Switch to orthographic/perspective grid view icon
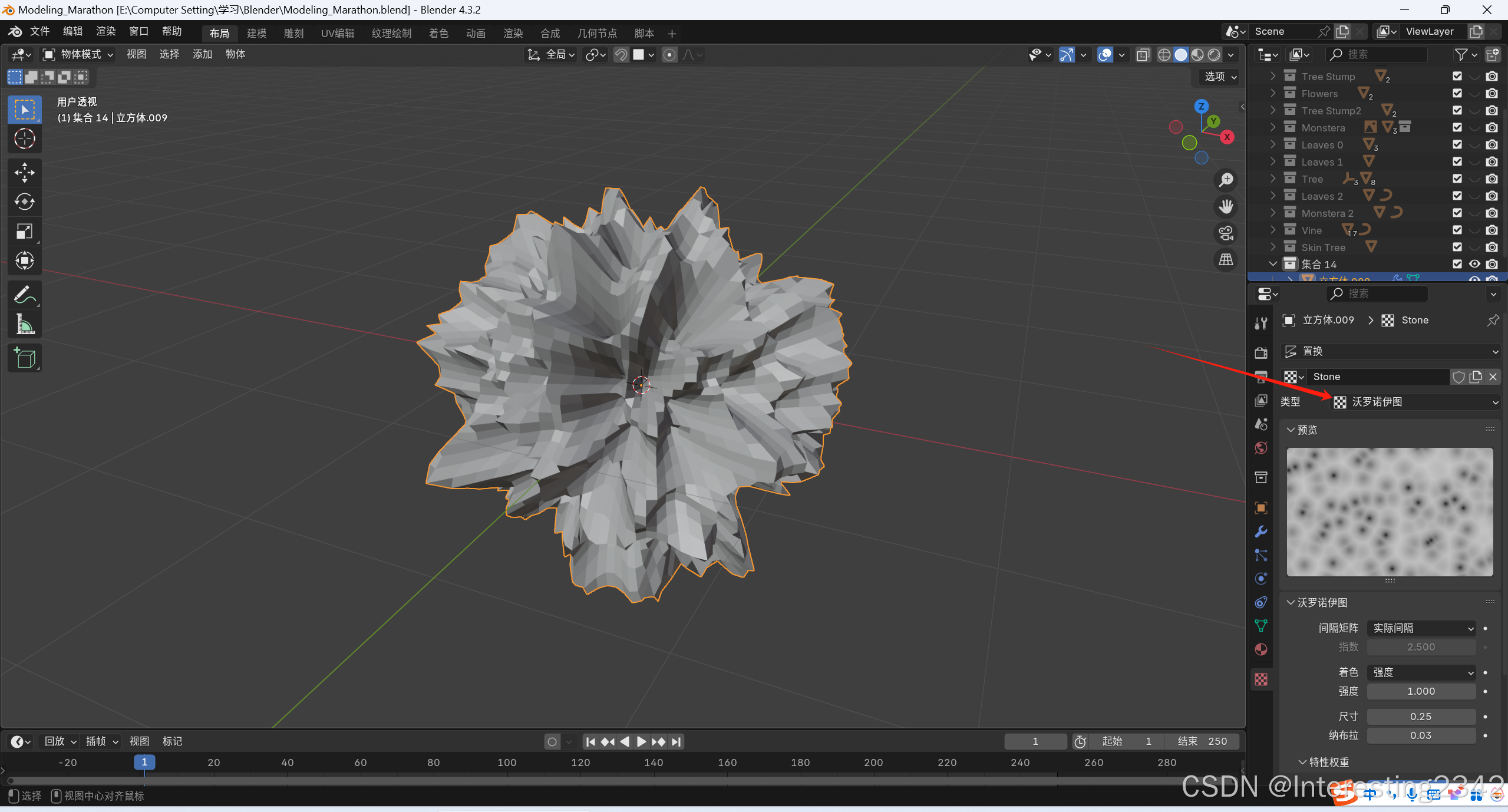This screenshot has height=812, width=1508. coord(1226,259)
